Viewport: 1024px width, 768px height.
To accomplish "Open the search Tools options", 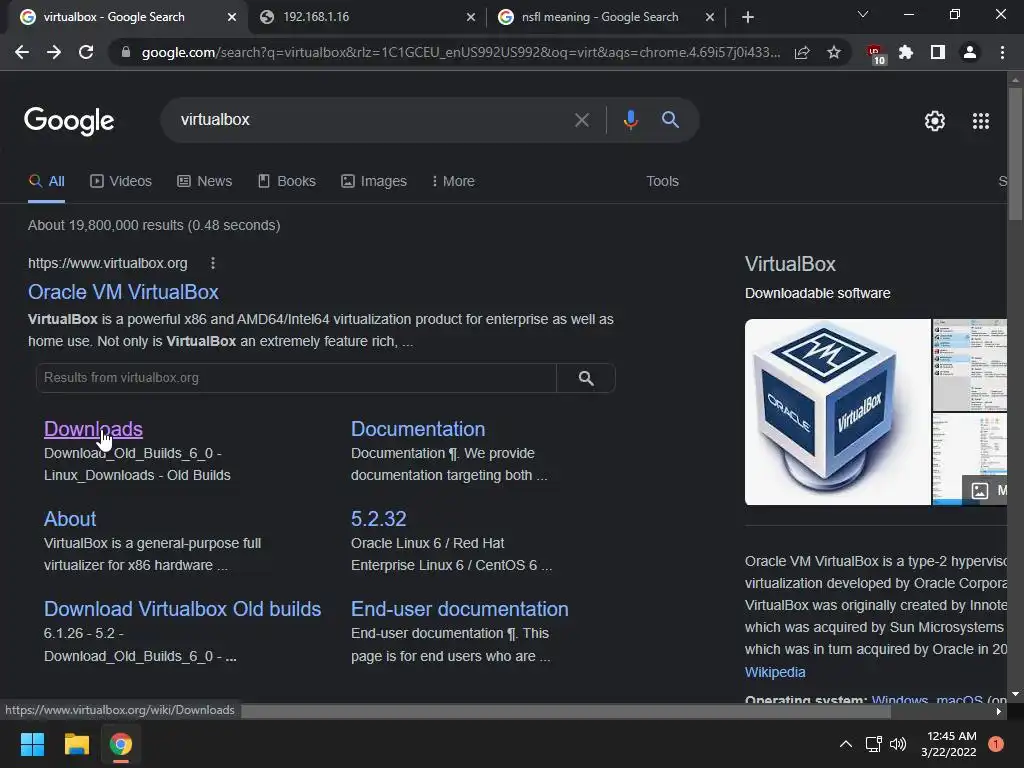I will click(x=662, y=182).
